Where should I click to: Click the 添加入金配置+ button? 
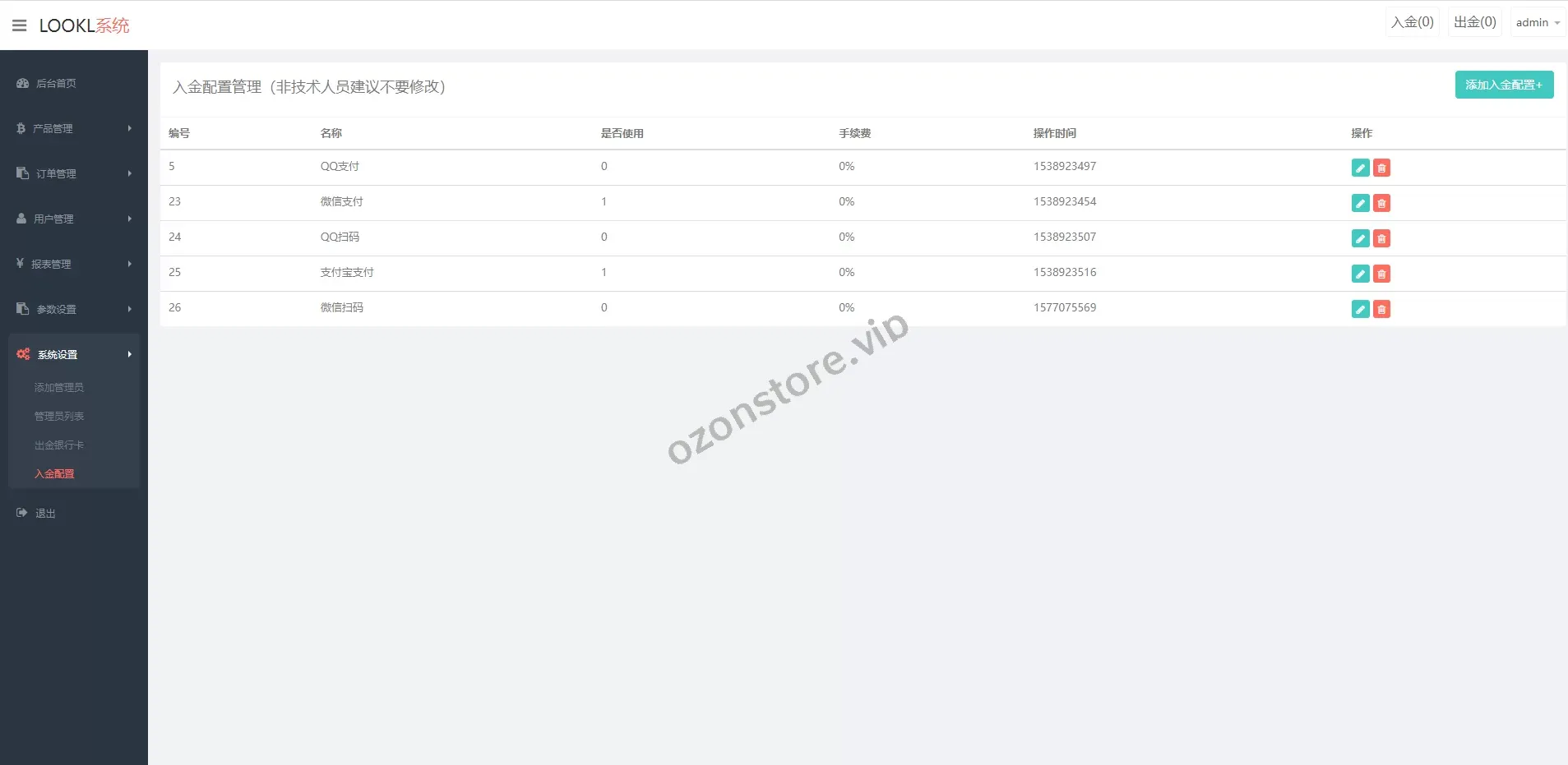1503,85
